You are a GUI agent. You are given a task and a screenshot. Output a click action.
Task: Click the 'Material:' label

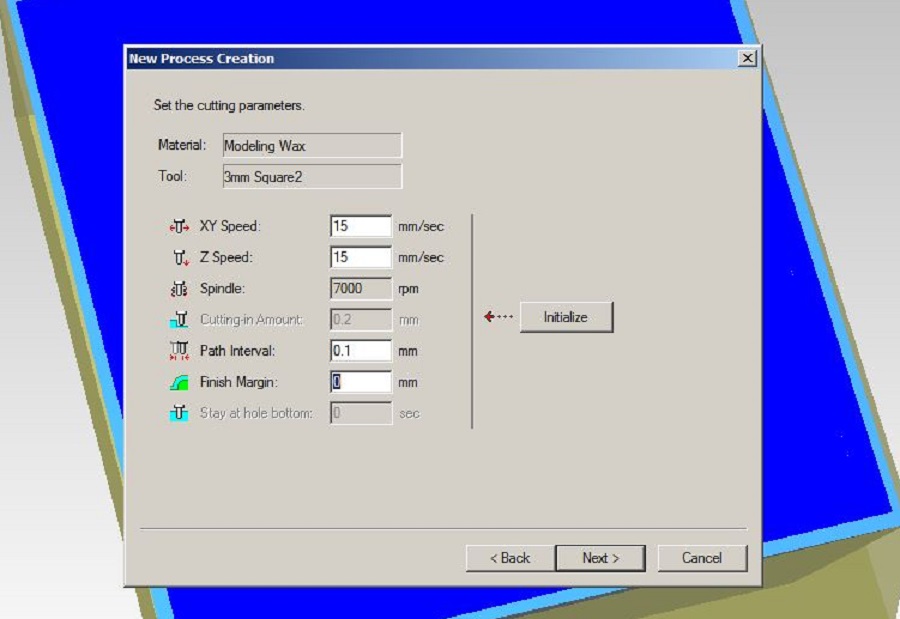point(182,145)
